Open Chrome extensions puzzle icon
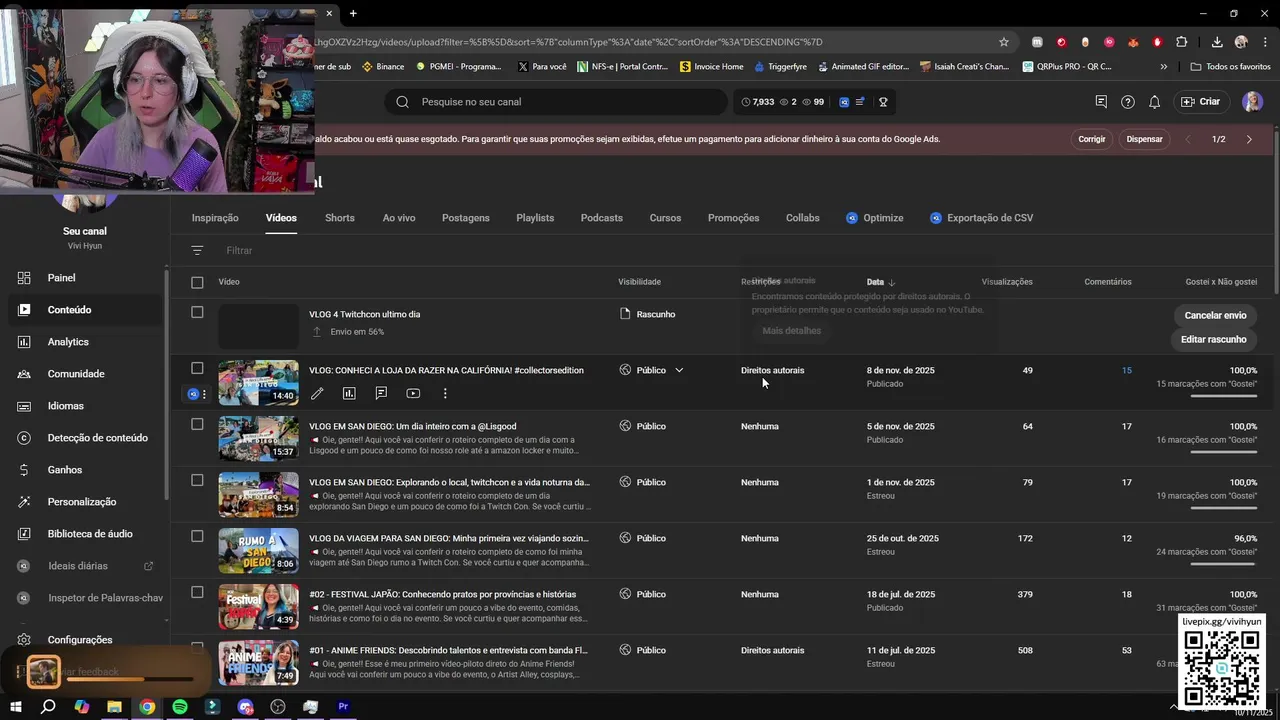 tap(1182, 42)
